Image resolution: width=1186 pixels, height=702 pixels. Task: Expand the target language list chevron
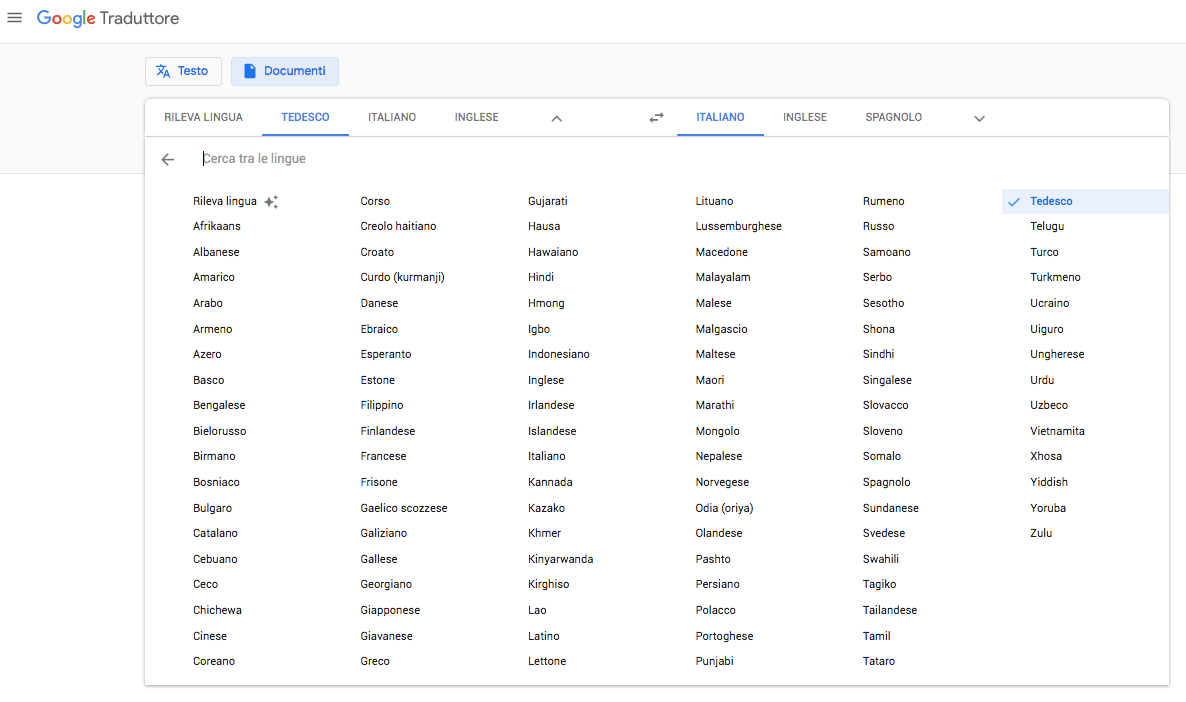click(x=979, y=118)
